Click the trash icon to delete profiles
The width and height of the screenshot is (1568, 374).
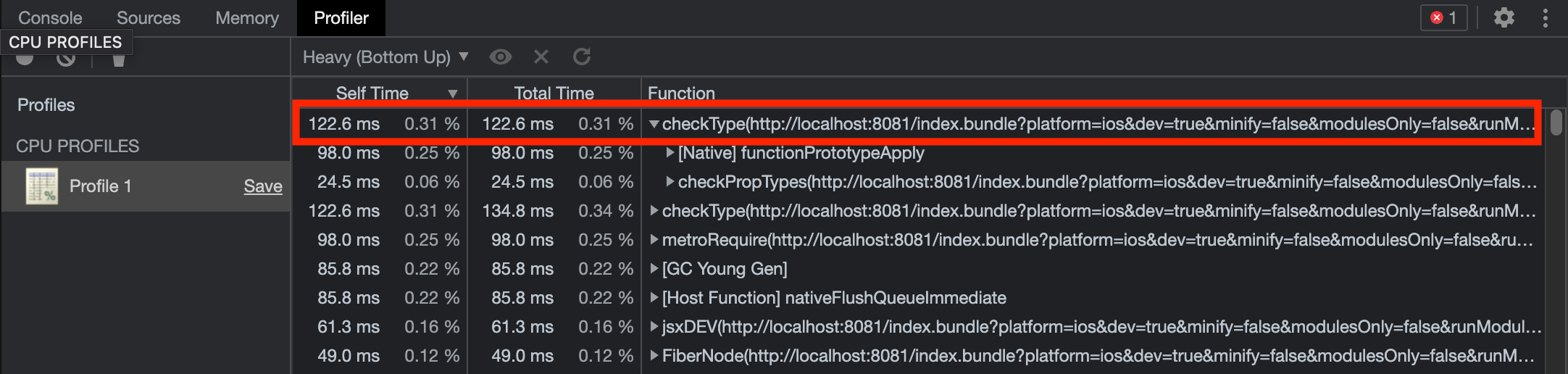pos(119,59)
